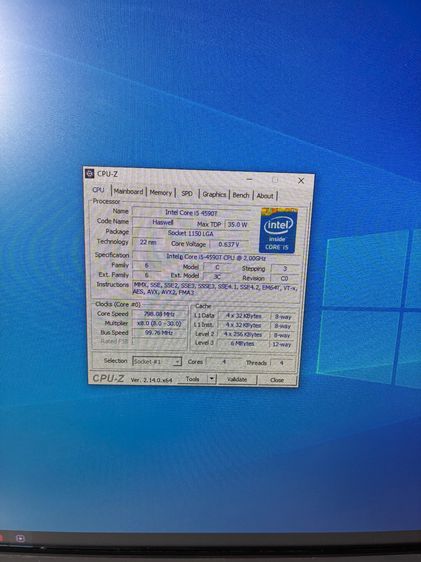Click the Haswell code name value
This screenshot has width=421, height=562.
[163, 222]
